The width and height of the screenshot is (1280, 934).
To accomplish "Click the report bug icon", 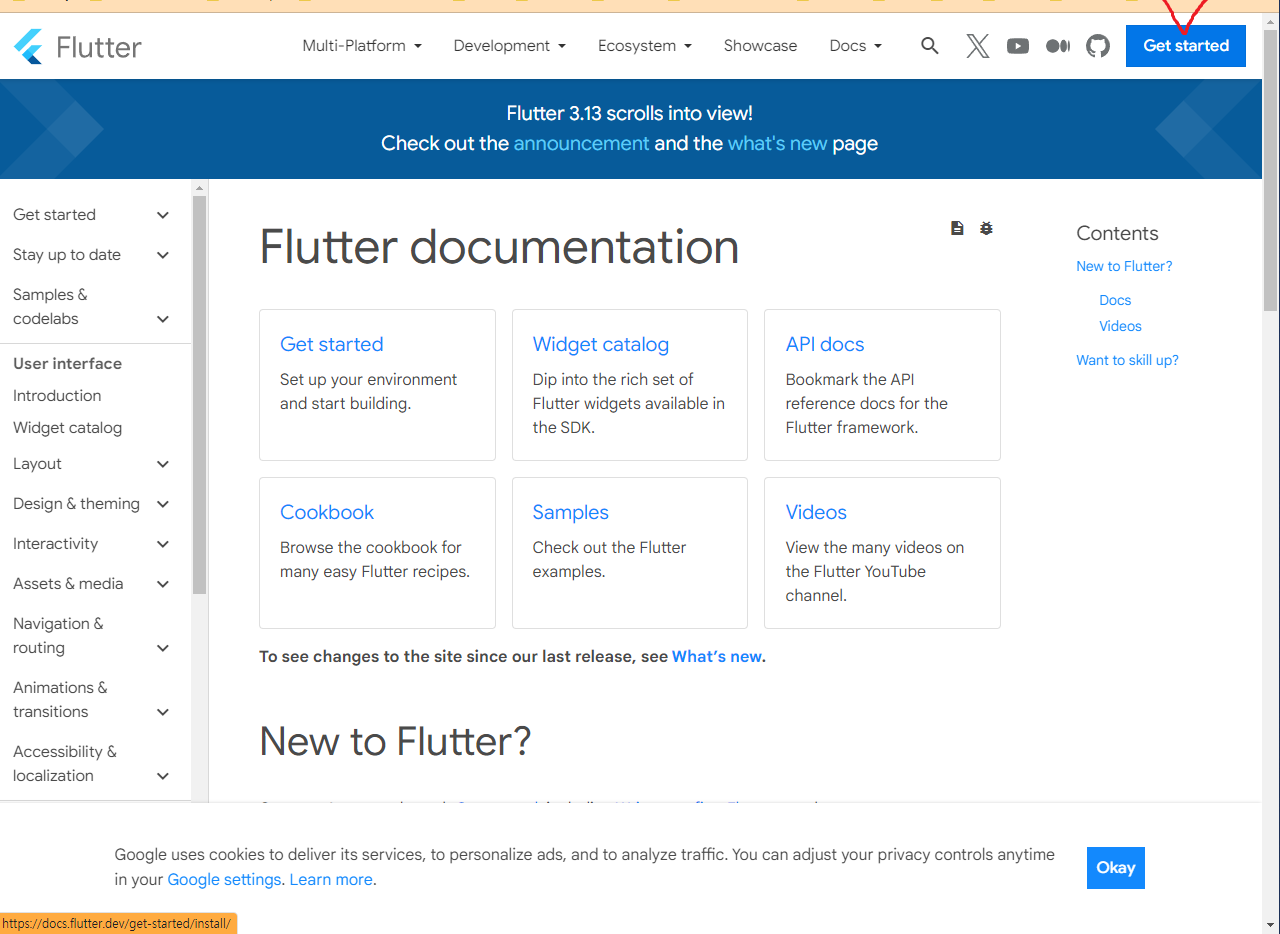I will coord(986,228).
